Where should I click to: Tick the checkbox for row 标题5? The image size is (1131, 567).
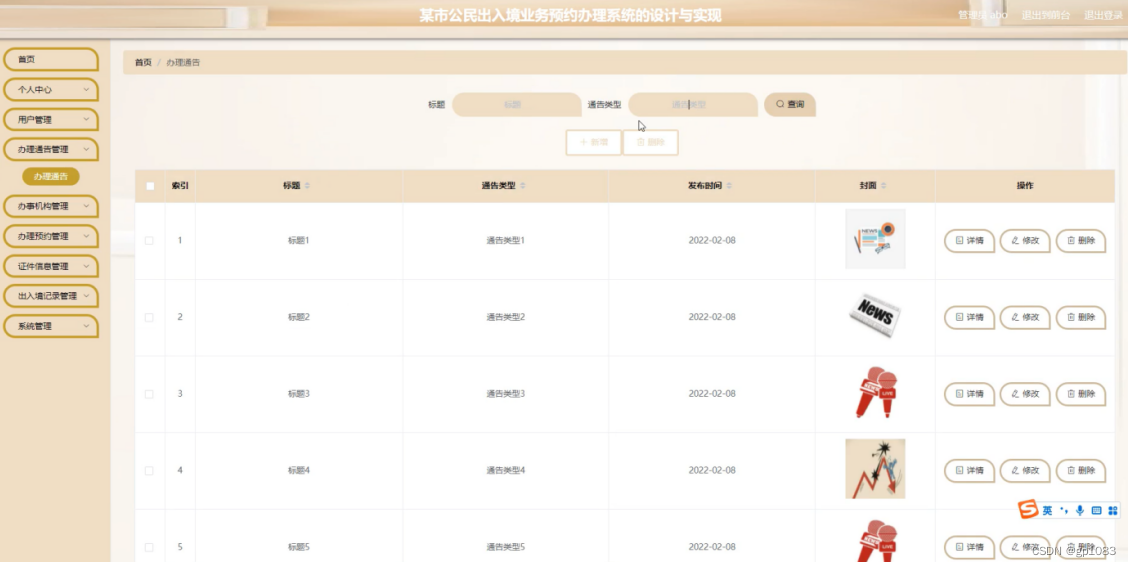click(149, 547)
